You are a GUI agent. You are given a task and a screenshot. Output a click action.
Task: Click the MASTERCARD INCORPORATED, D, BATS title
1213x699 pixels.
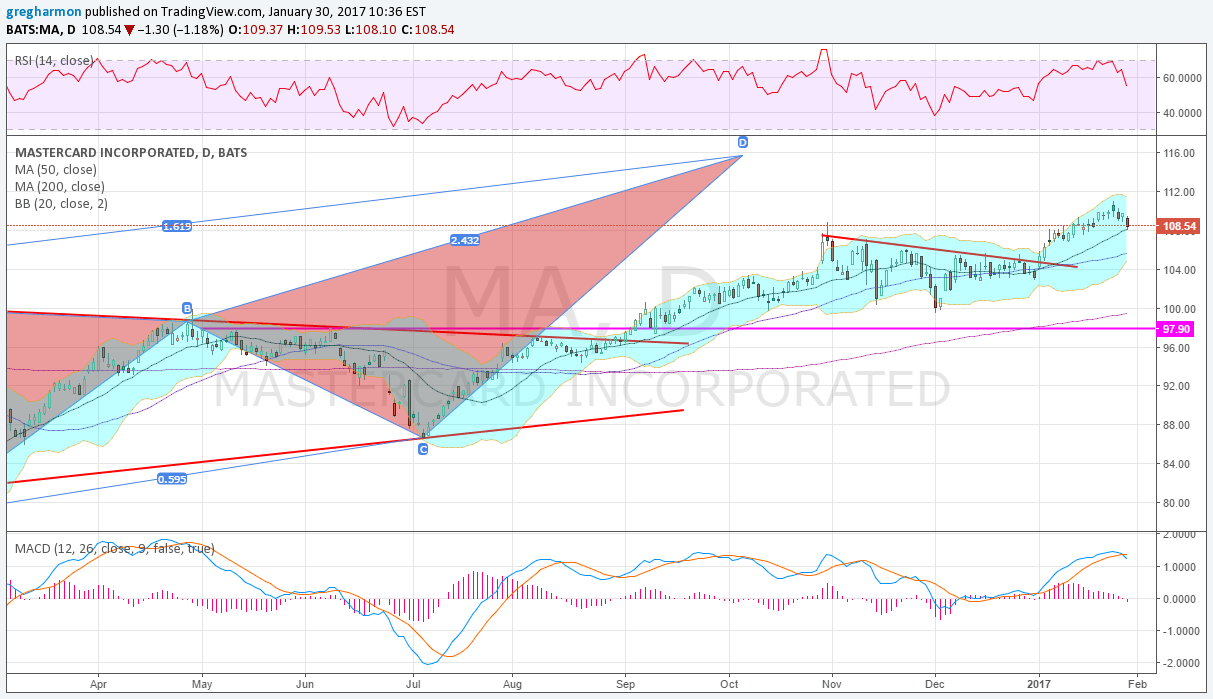pos(131,153)
